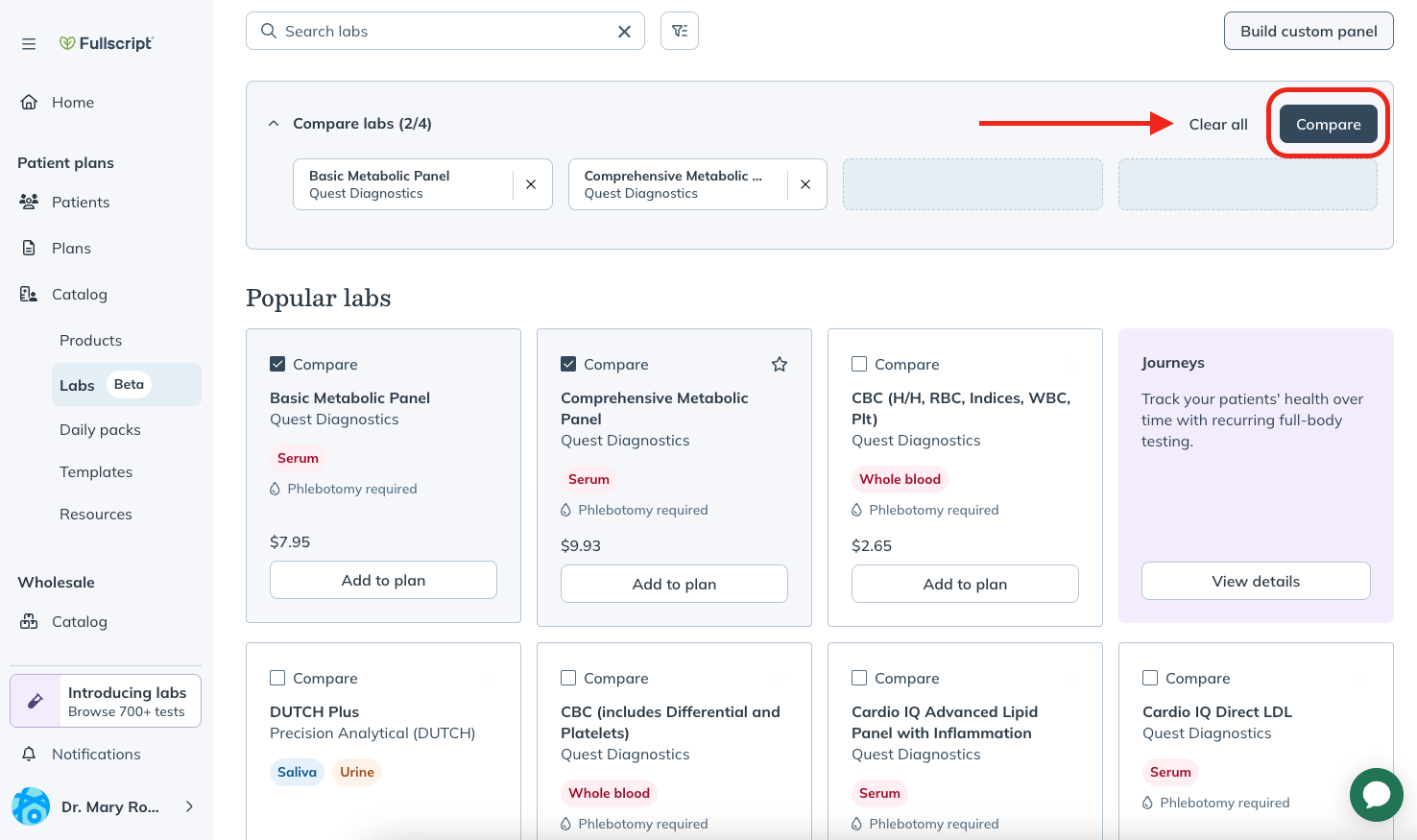Uncheck Compare on Basic Metabolic Panel
This screenshot has width=1417, height=840.
point(277,364)
